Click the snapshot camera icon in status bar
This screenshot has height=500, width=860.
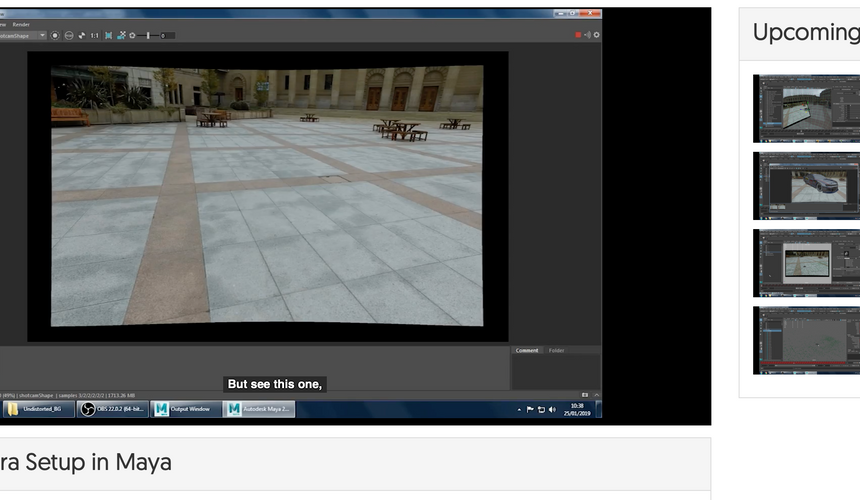585,395
